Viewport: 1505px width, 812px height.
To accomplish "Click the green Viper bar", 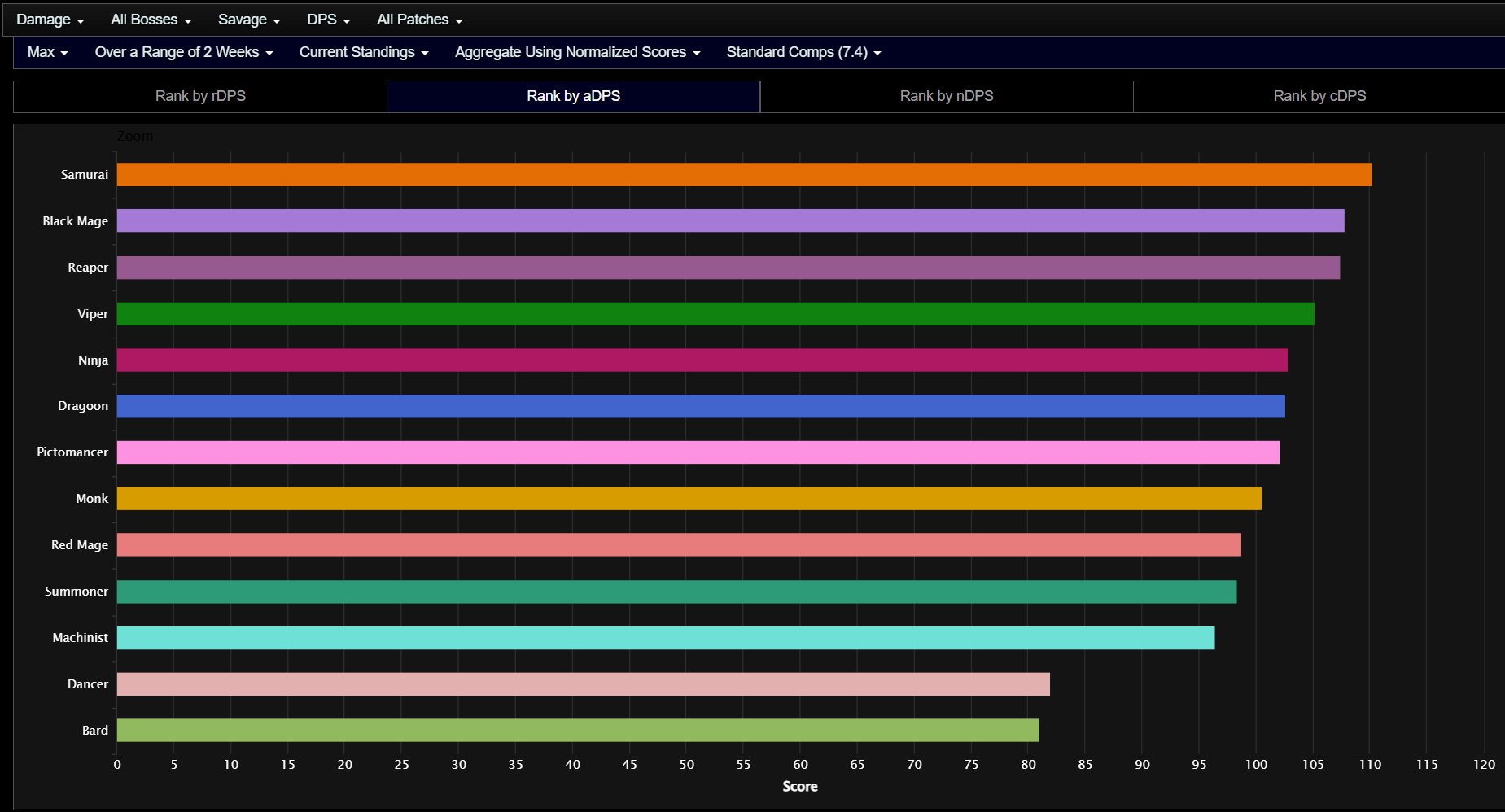I will point(715,314).
